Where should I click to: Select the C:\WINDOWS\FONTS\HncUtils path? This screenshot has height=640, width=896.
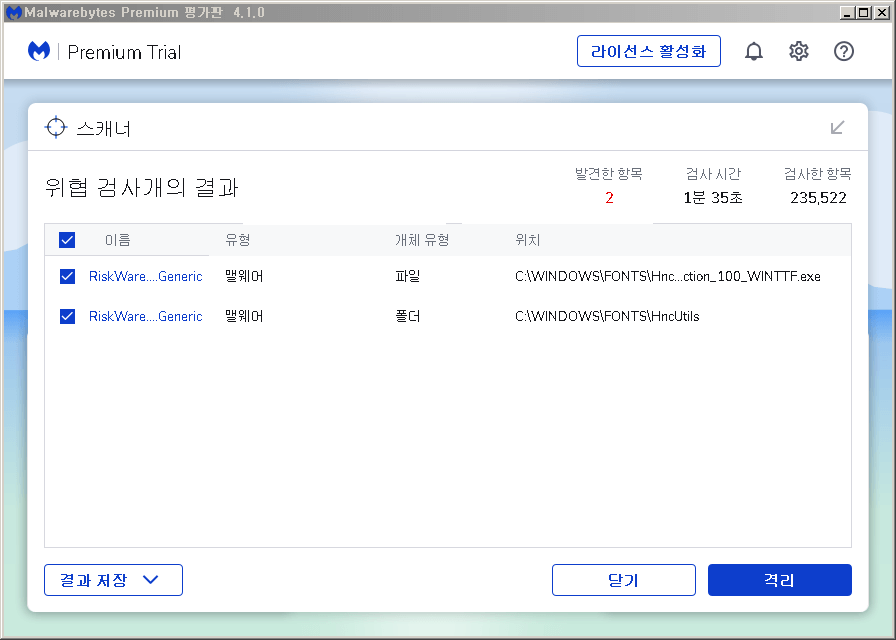coord(607,316)
